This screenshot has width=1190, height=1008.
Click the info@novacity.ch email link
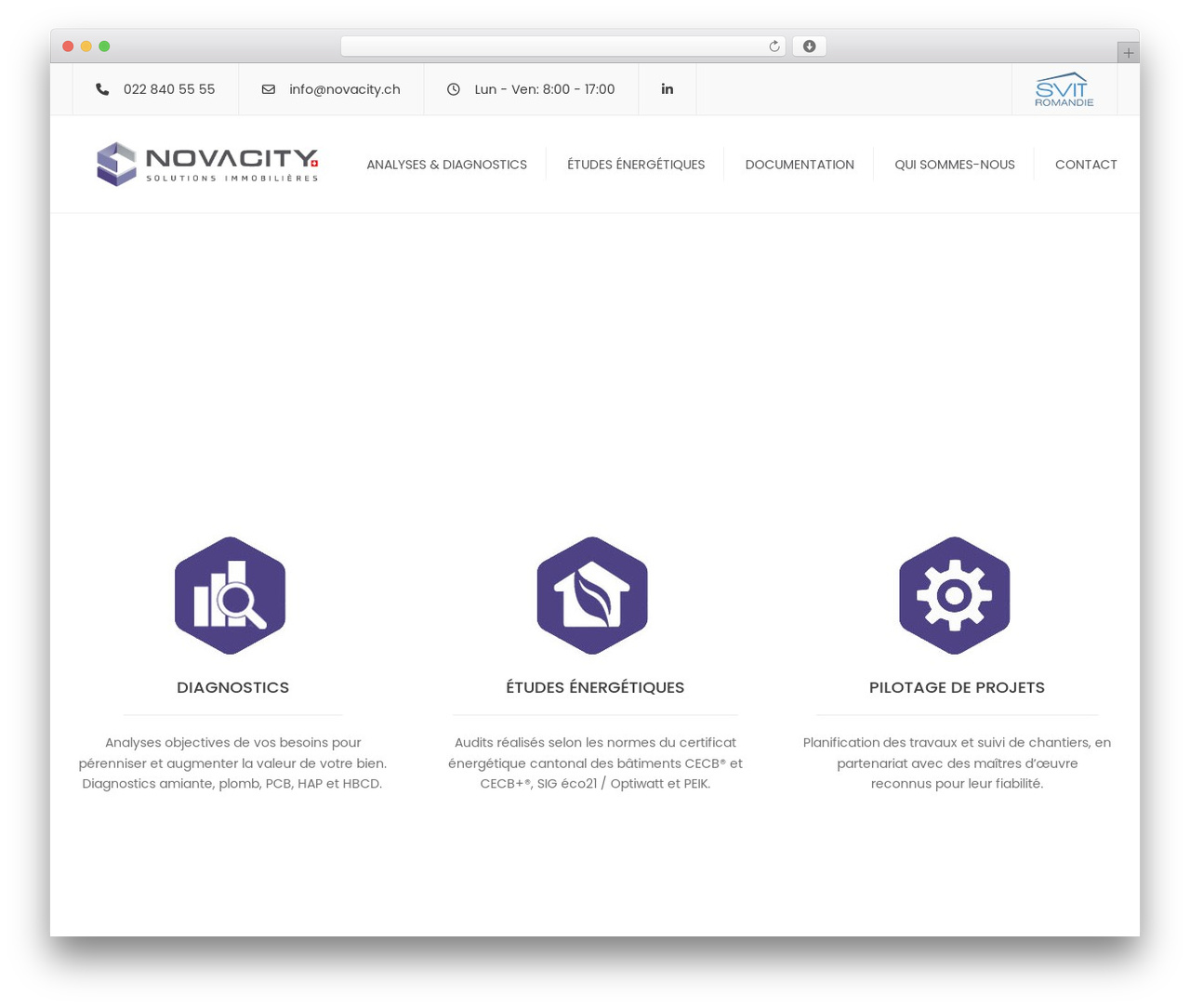pyautogui.click(x=345, y=89)
